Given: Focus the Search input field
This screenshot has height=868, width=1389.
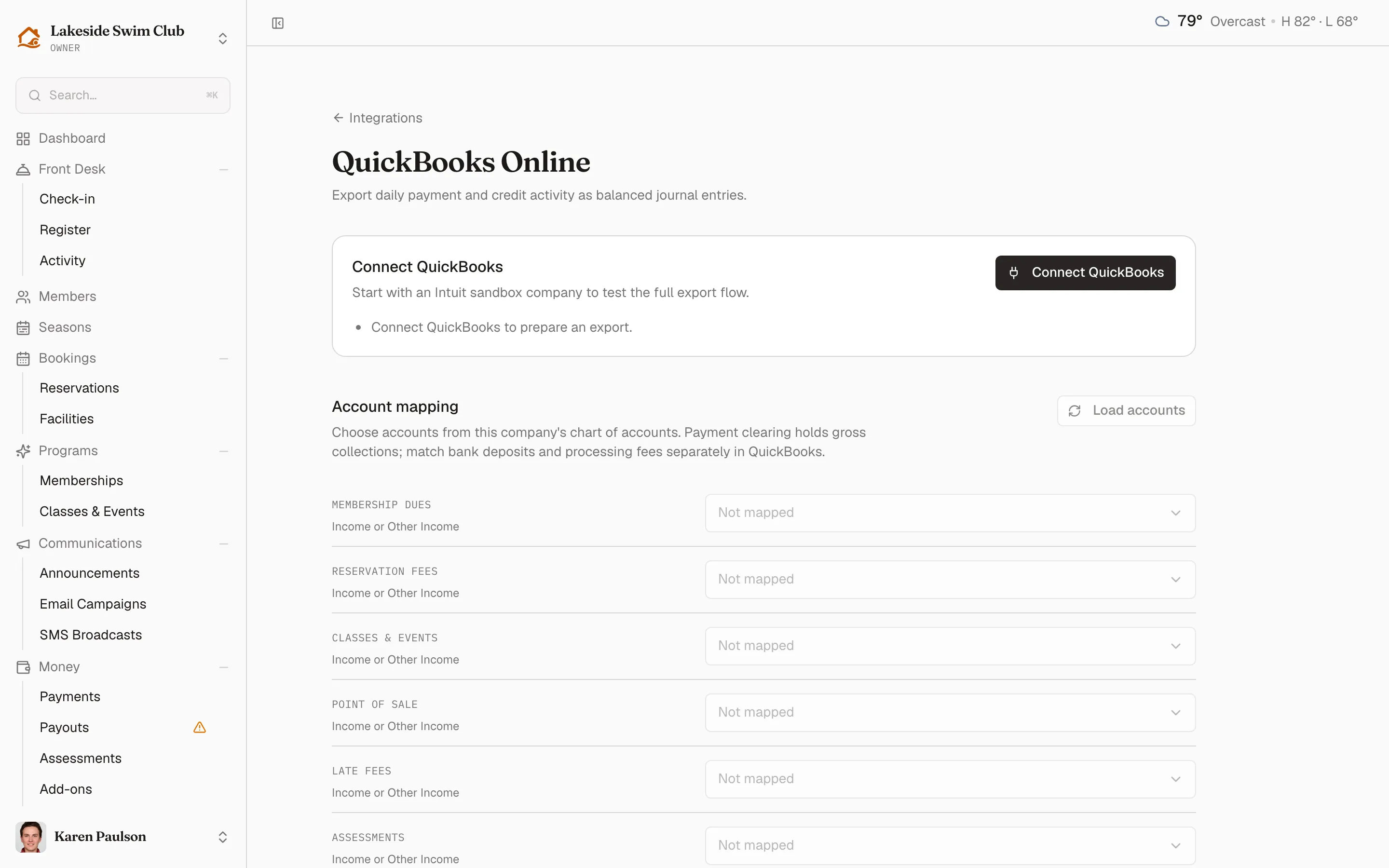Looking at the screenshot, I should (123, 95).
